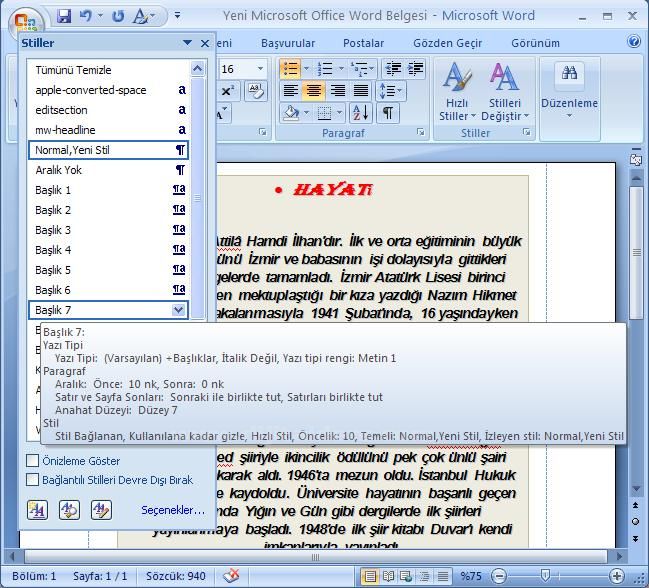Sort text alphabetically
The height and width of the screenshot is (588, 649).
[361, 113]
